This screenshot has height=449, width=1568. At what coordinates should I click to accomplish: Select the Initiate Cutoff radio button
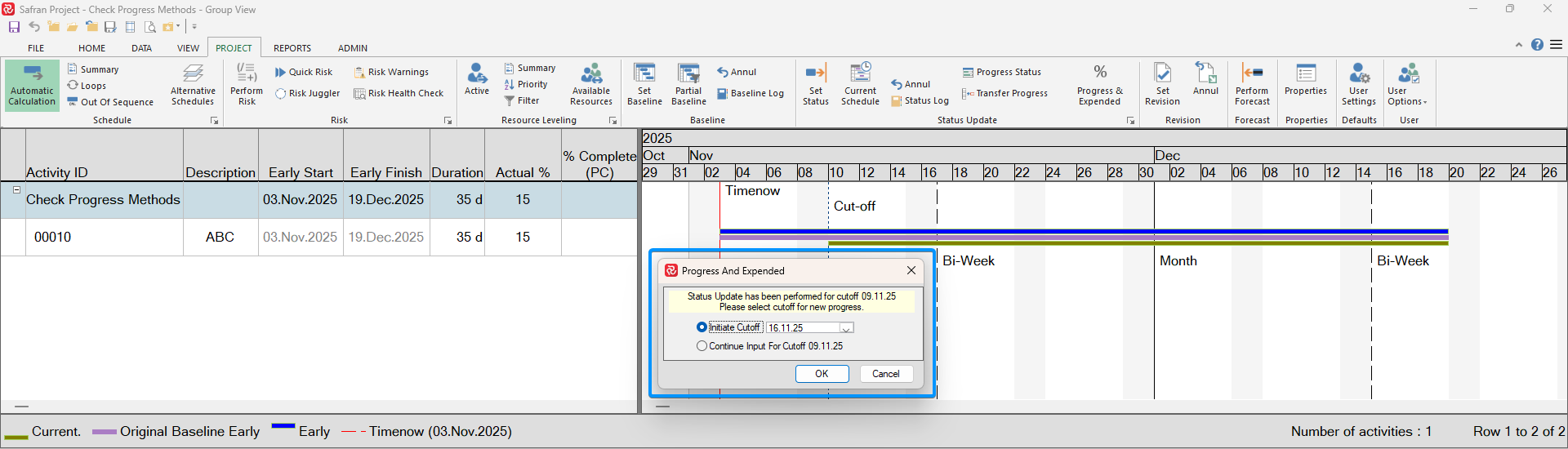pyautogui.click(x=702, y=327)
